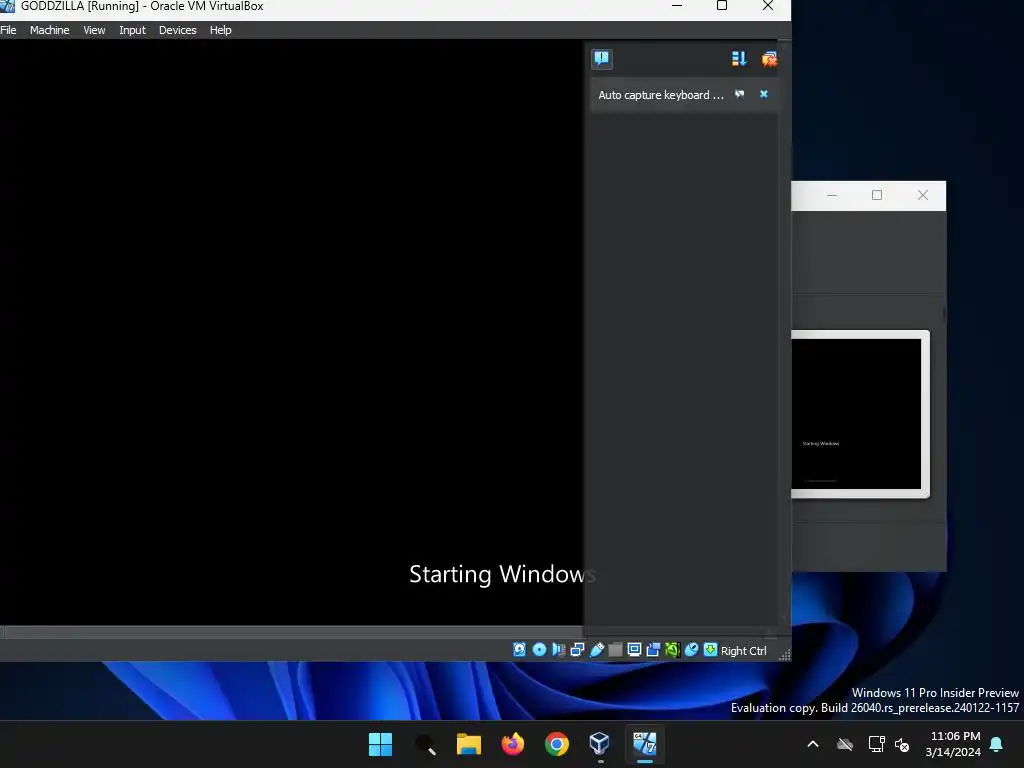Image resolution: width=1024 pixels, height=768 pixels.
Task: Open the Windows notification bell
Action: tap(997, 744)
